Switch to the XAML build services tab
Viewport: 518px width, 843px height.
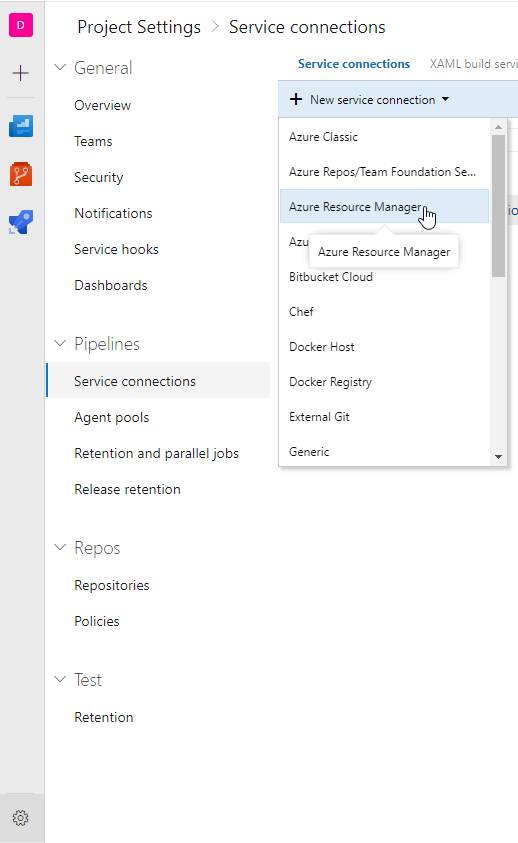[473, 64]
